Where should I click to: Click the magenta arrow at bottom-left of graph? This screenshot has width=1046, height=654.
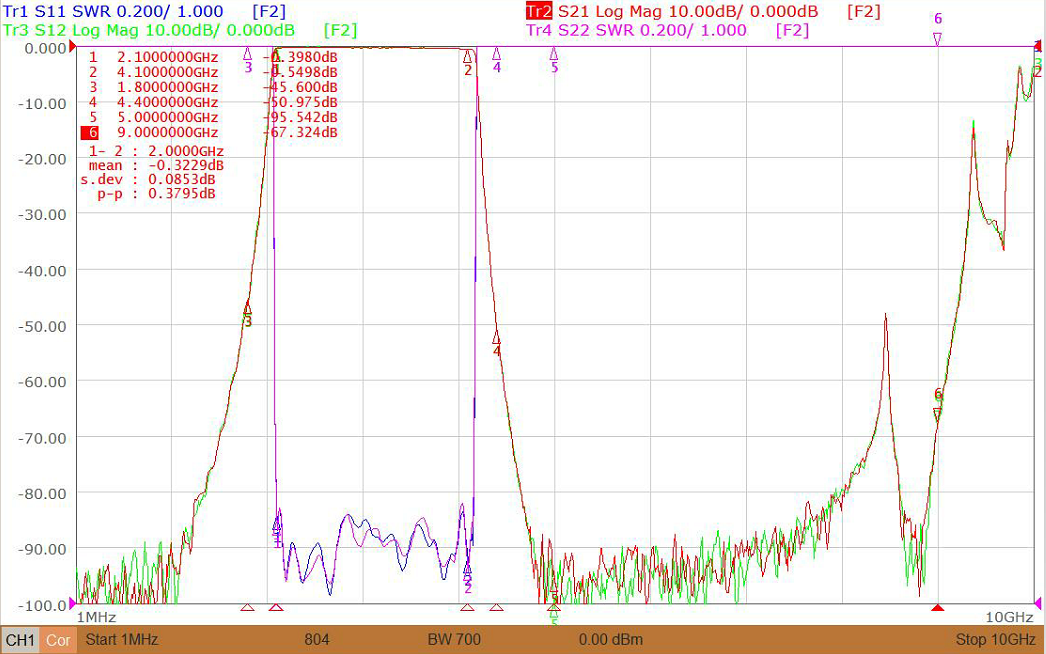coord(72,603)
